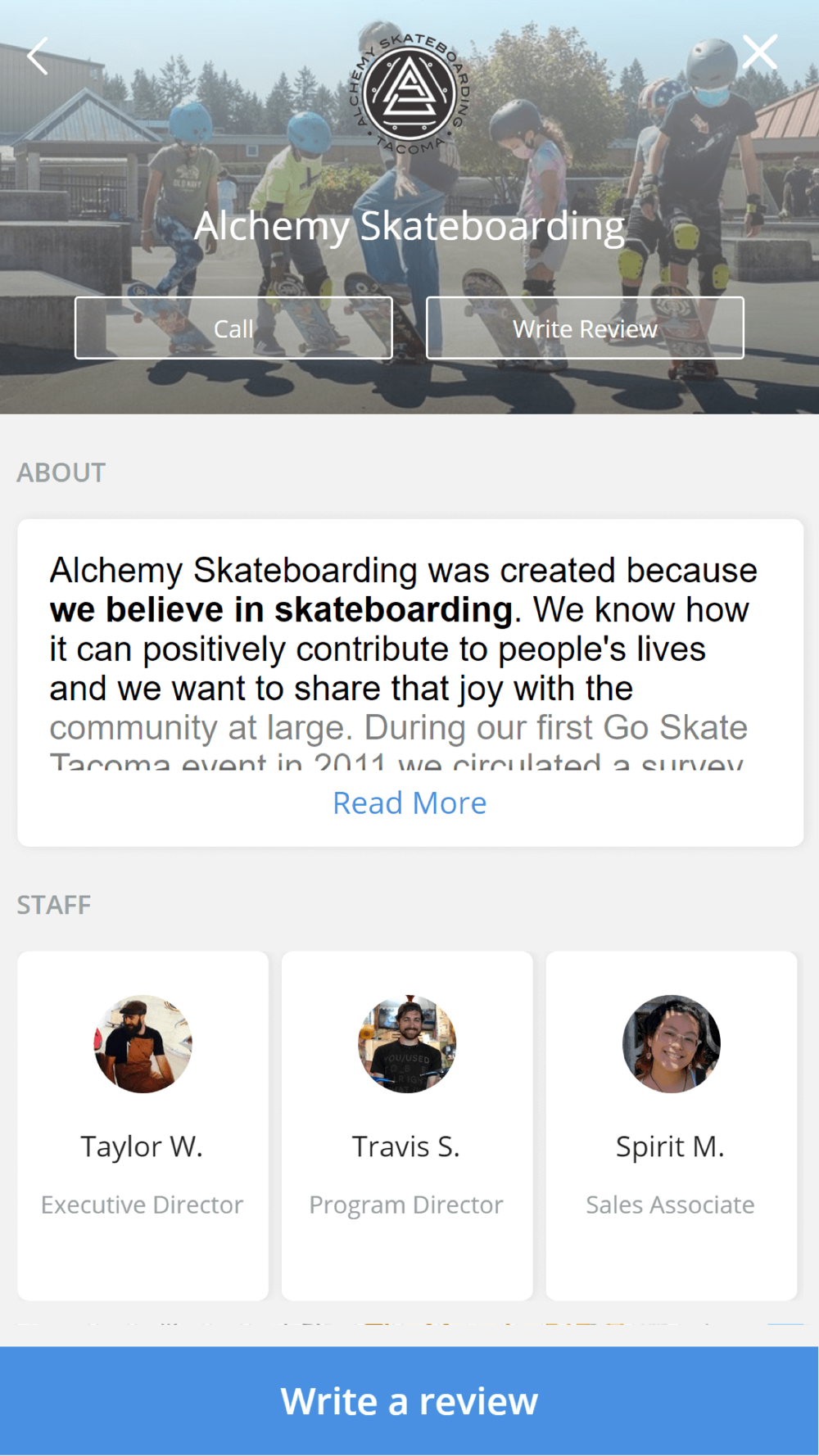Viewport: 819px width, 1456px height.
Task: Select the Spirit M. staff name
Action: (x=670, y=1146)
